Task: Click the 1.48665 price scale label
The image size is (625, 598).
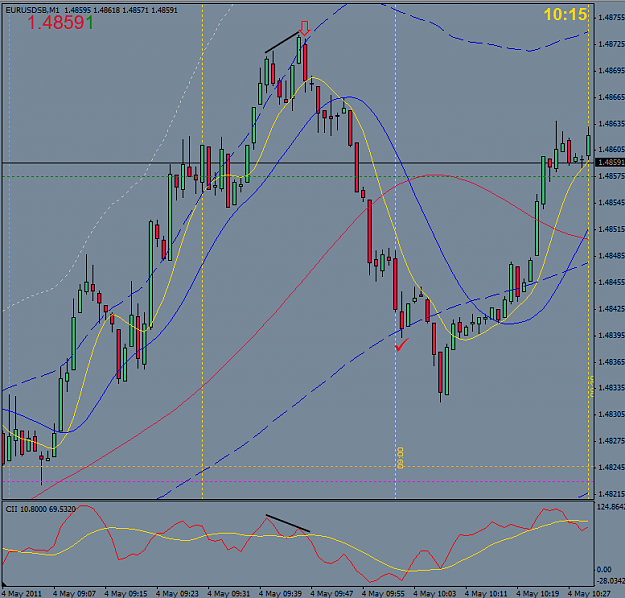Action: [611, 97]
